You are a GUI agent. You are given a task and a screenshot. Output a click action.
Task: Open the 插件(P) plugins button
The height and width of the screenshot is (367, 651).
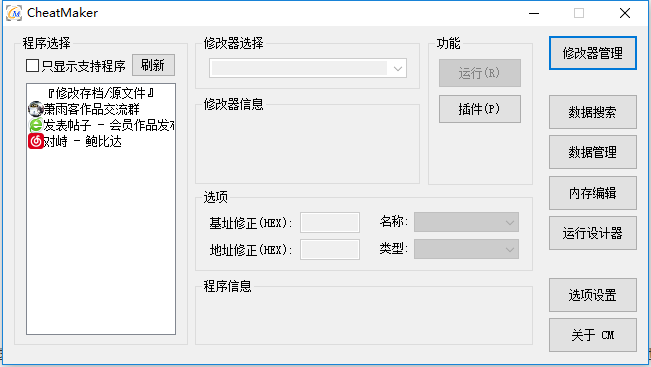click(480, 109)
